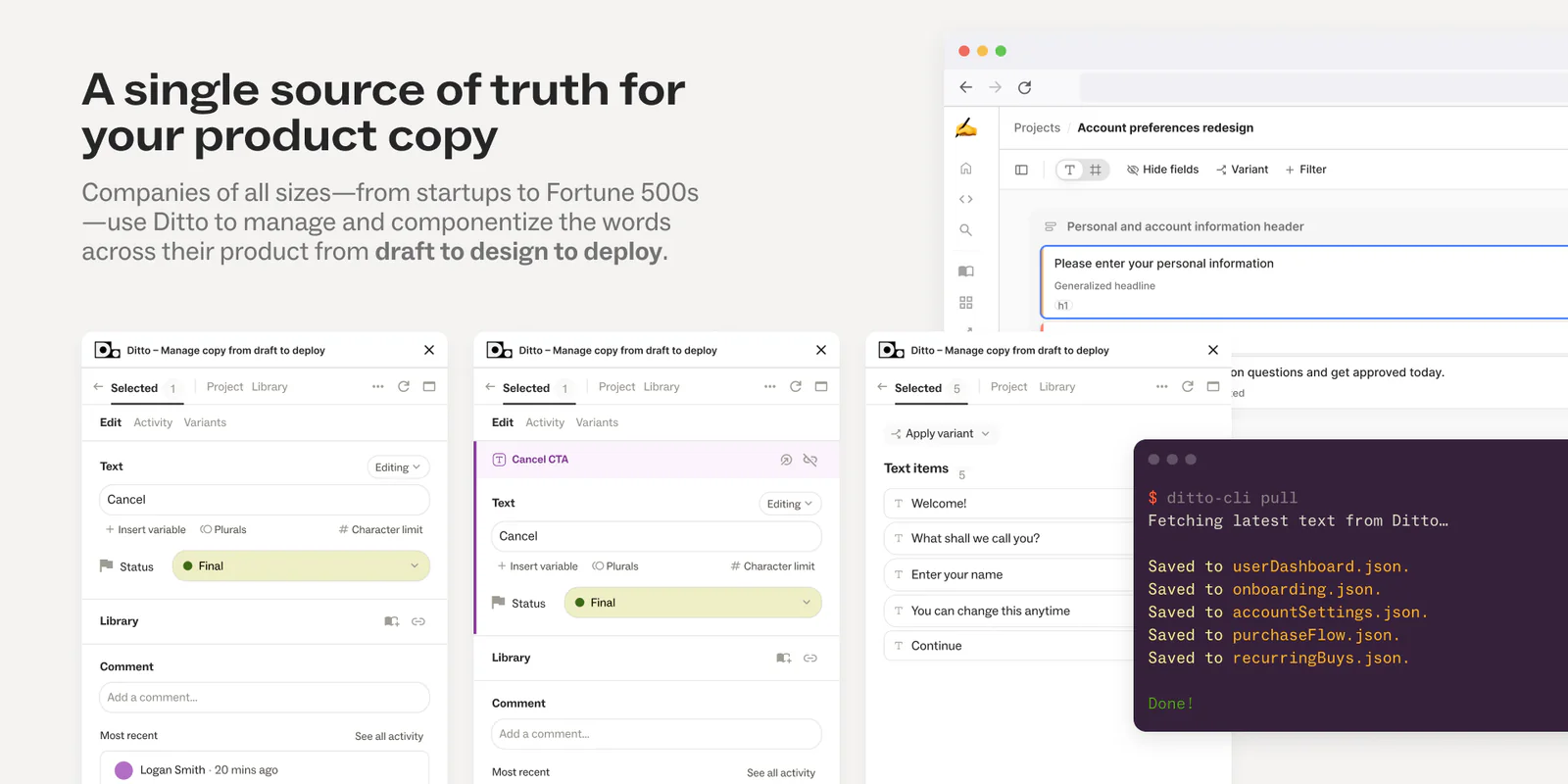Image resolution: width=1568 pixels, height=784 pixels.
Task: Go back arrow in first Ditto plugin panel
Action: [x=98, y=387]
